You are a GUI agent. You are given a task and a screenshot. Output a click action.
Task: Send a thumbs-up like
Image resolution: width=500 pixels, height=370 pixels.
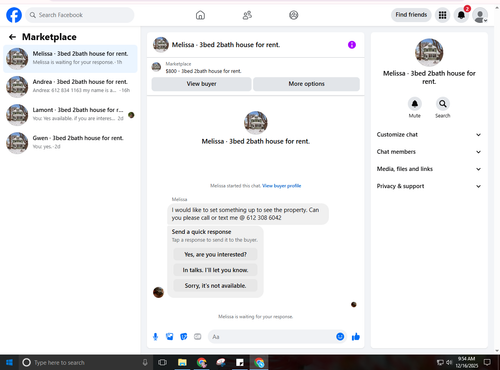pyautogui.click(x=356, y=337)
